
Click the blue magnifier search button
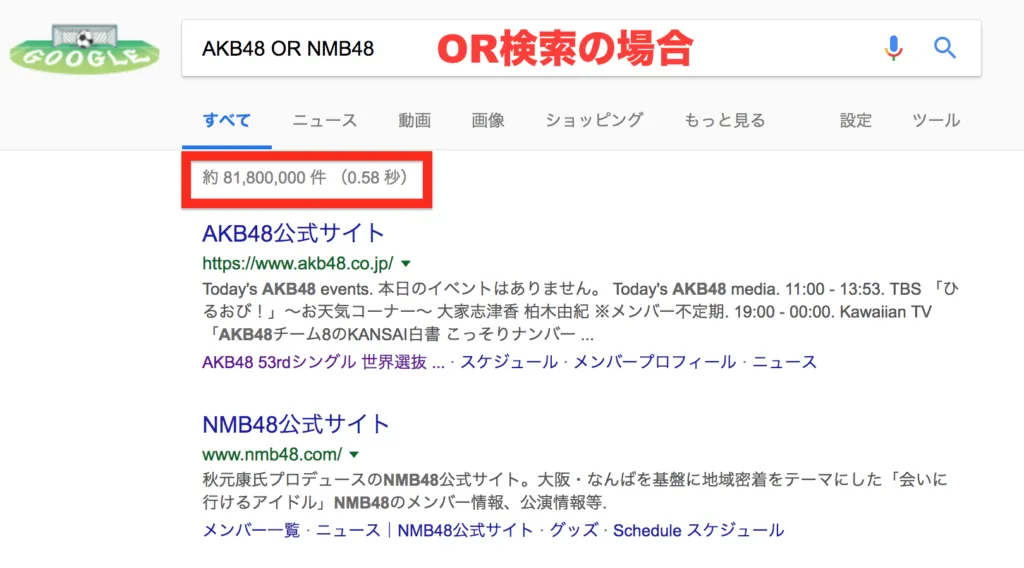pyautogui.click(x=944, y=48)
